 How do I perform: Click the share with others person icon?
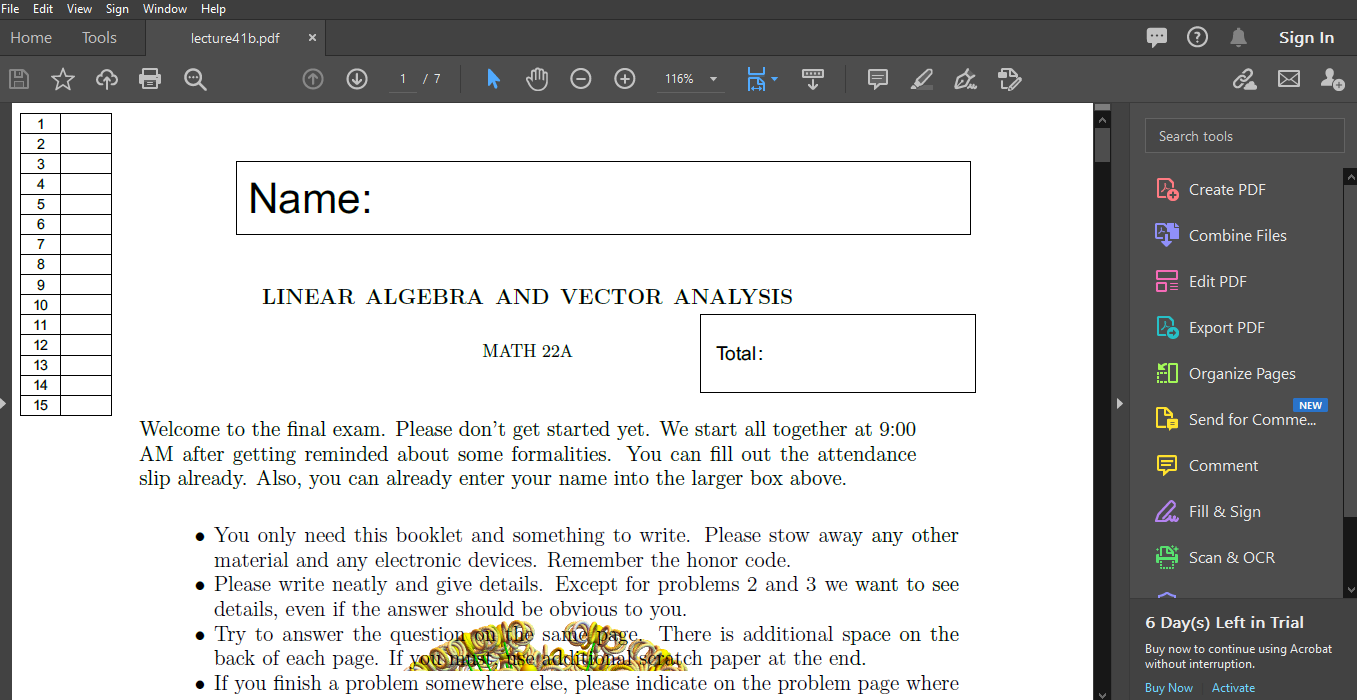tap(1332, 79)
